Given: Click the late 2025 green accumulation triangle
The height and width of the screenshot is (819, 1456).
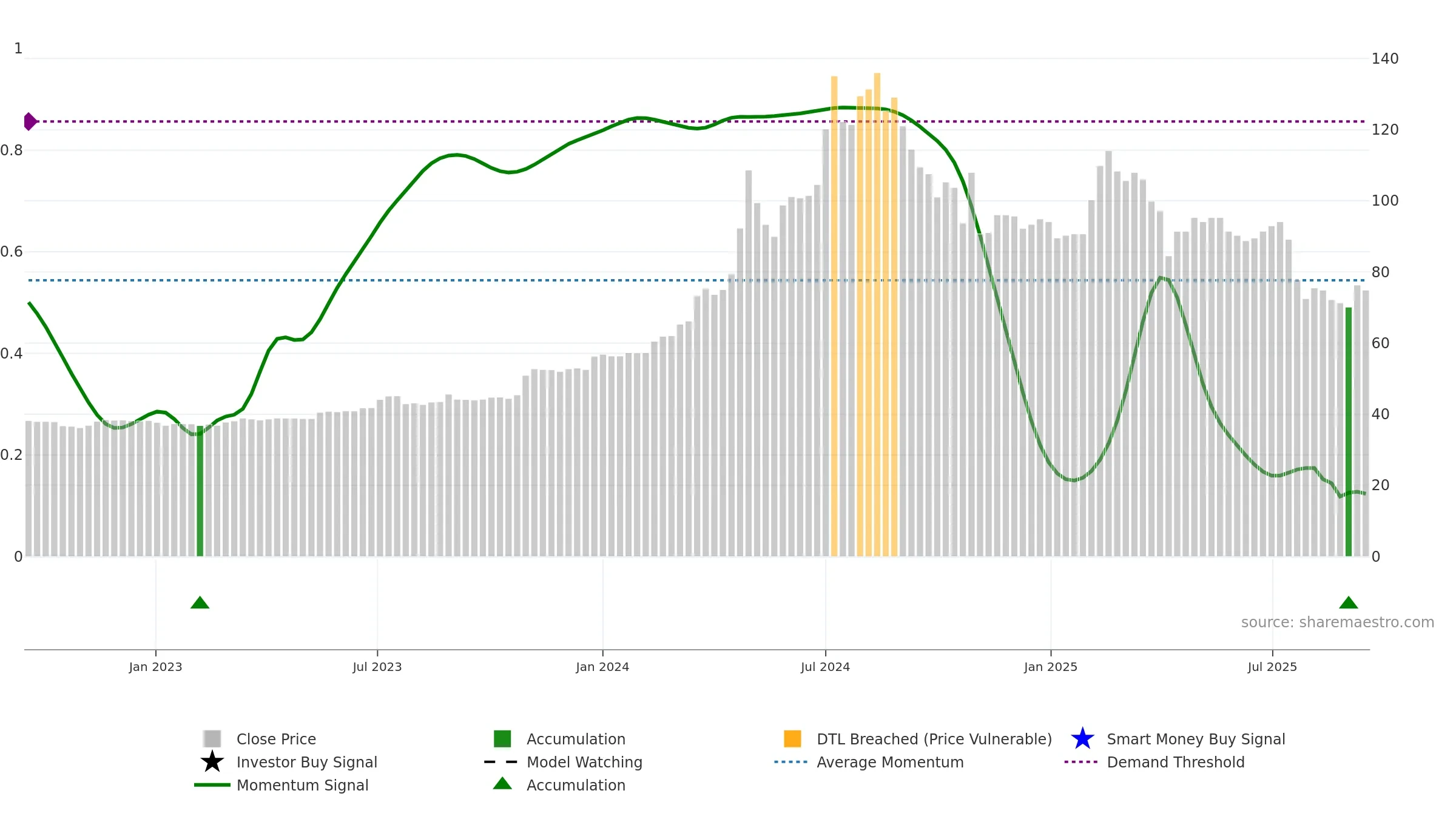Looking at the screenshot, I should pos(1348,602).
